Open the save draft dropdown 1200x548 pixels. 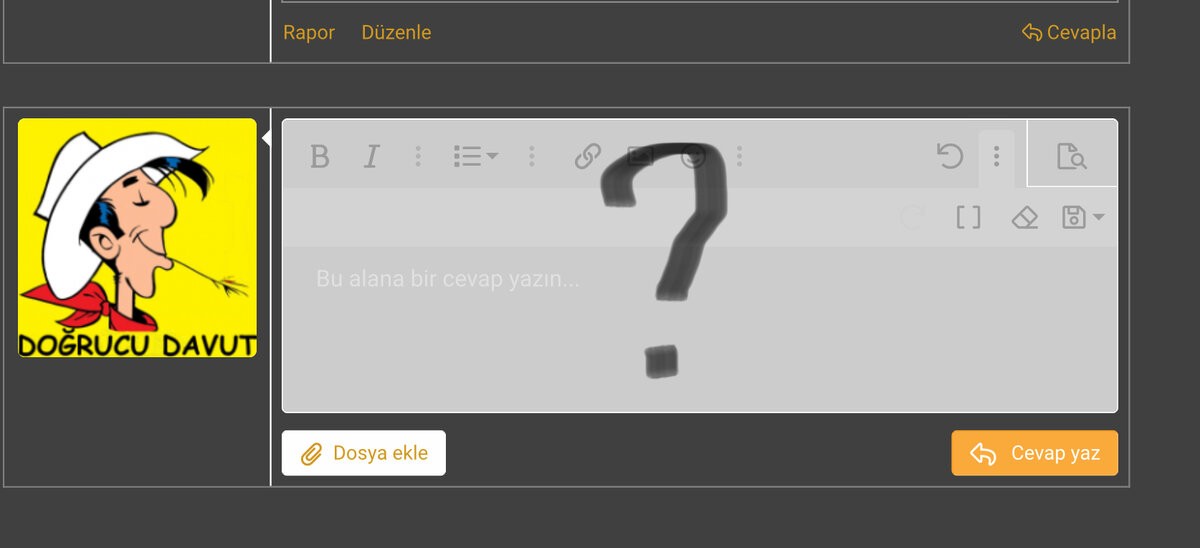(1082, 217)
